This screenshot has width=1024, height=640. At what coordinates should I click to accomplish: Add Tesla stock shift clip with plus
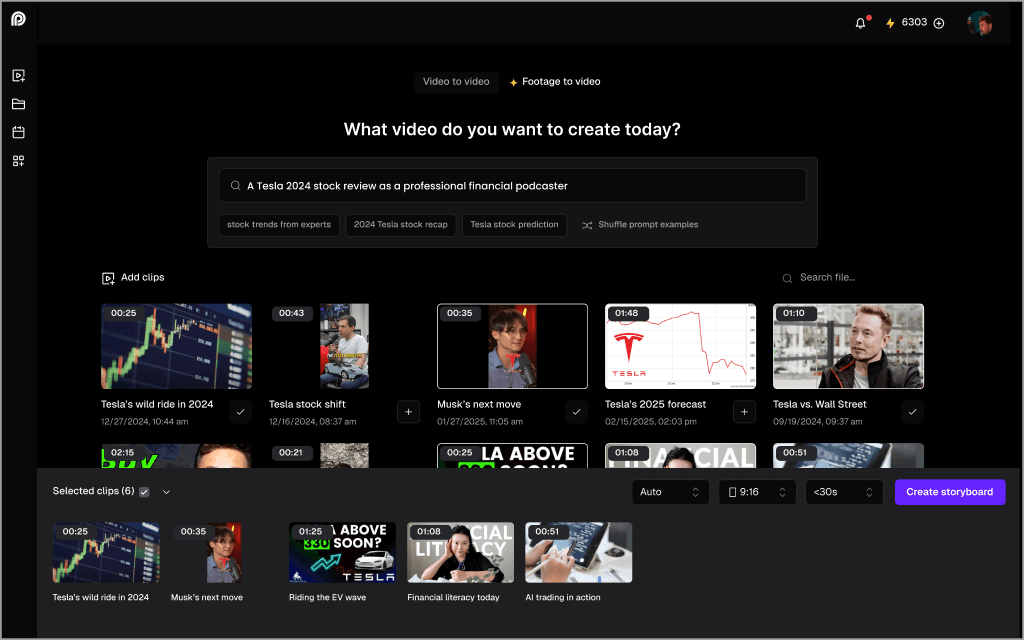click(408, 412)
